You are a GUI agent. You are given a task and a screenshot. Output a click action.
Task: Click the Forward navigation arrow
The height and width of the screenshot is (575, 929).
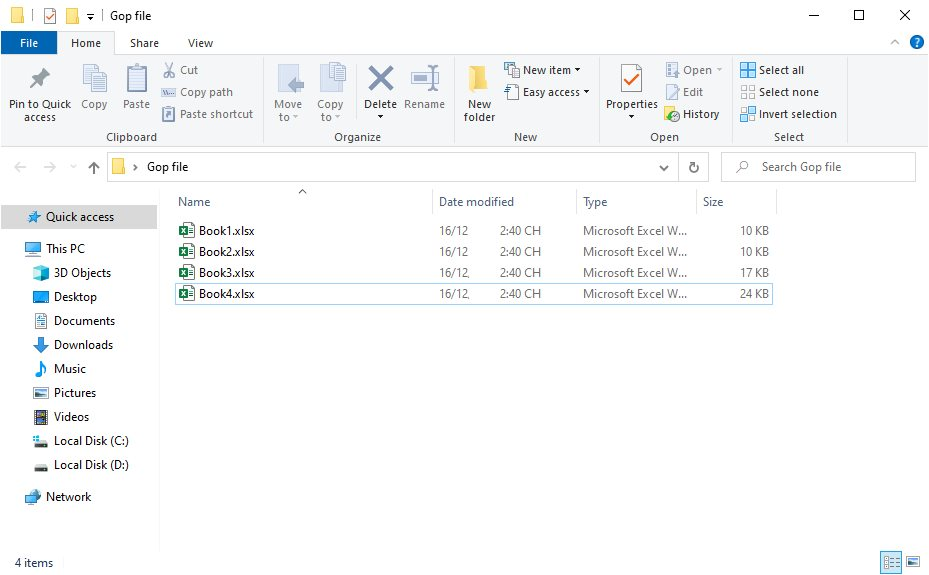[50, 167]
